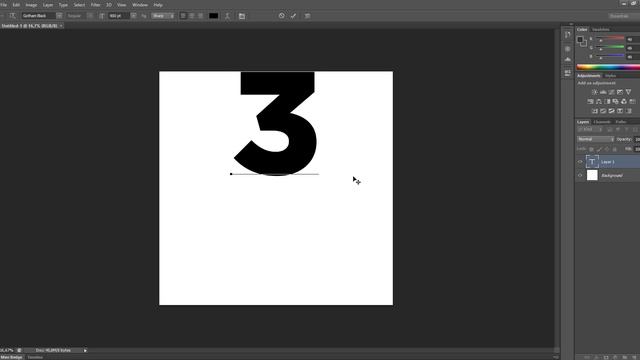The width and height of the screenshot is (640, 360).
Task: Click the font size input field
Action: (x=119, y=16)
